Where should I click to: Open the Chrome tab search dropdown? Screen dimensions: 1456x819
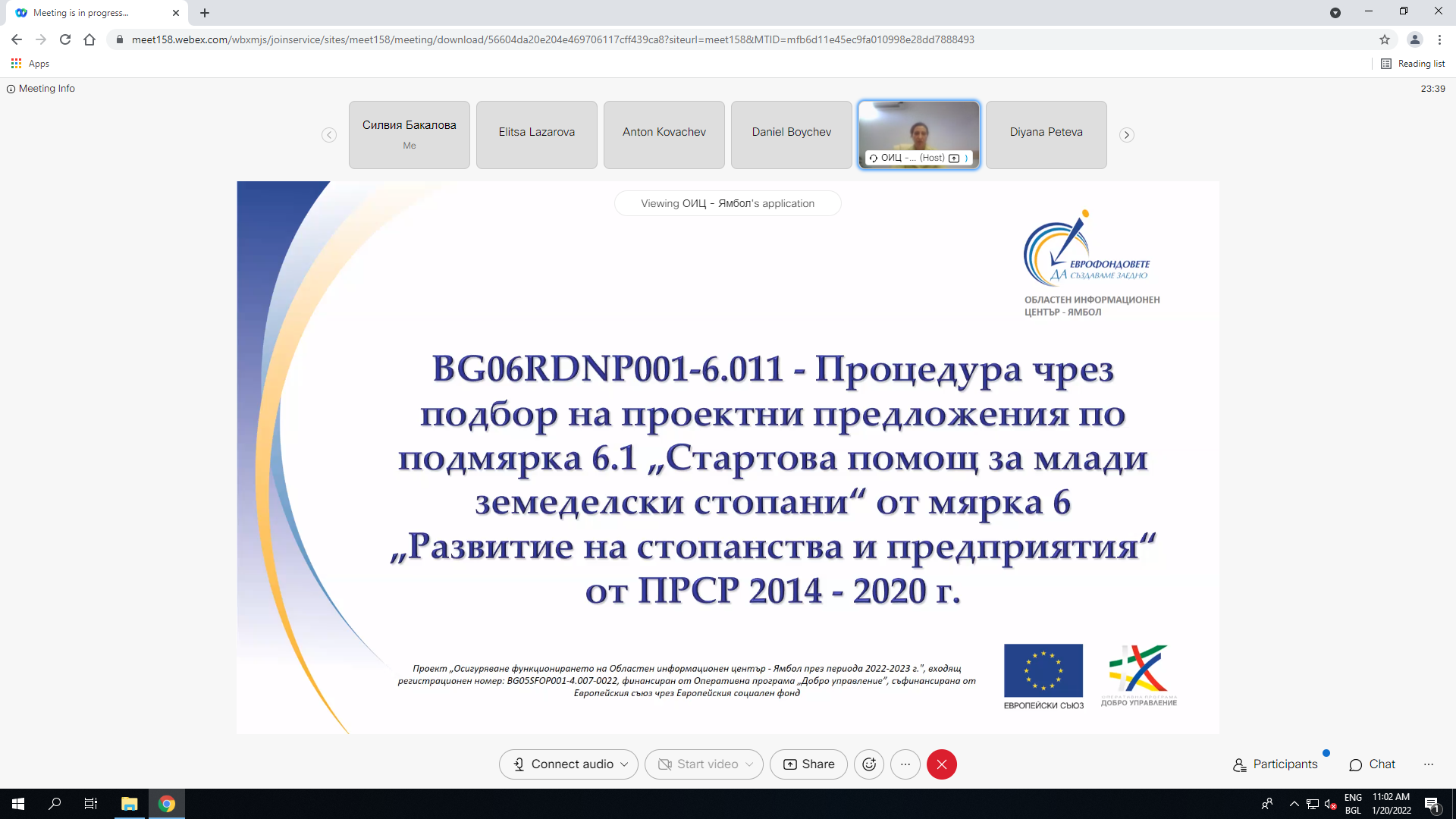point(1335,13)
